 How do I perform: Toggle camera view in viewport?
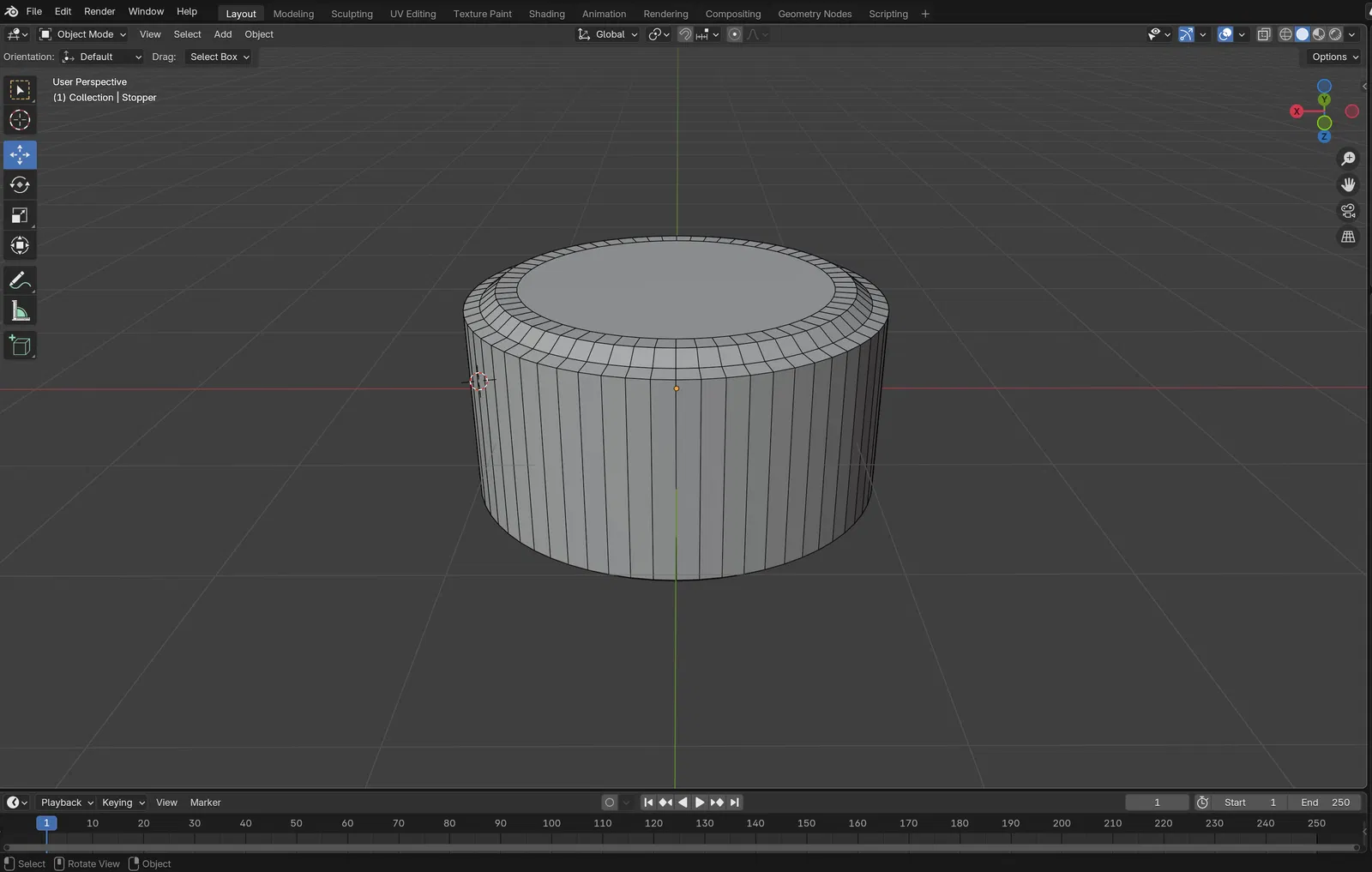click(x=1348, y=211)
